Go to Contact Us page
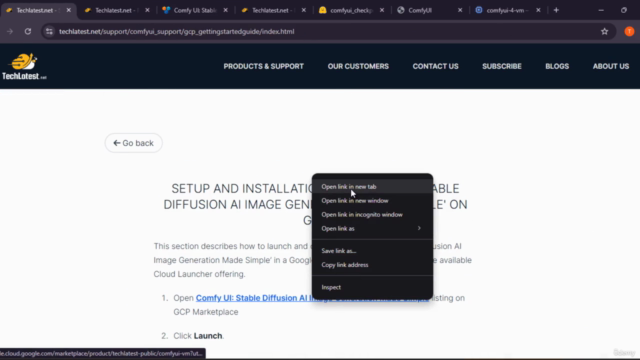The image size is (640, 360). [435, 66]
